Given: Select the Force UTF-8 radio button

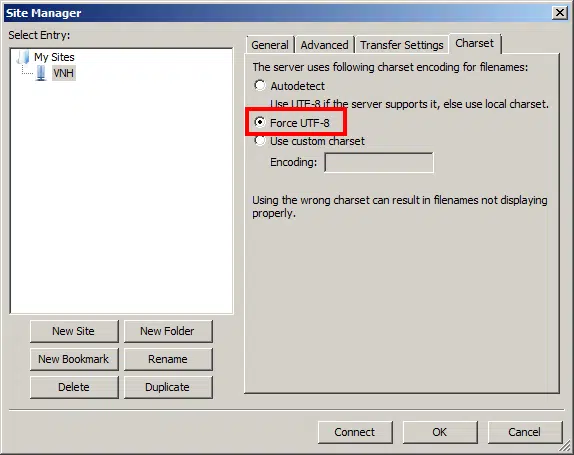Looking at the screenshot, I should [x=260, y=122].
